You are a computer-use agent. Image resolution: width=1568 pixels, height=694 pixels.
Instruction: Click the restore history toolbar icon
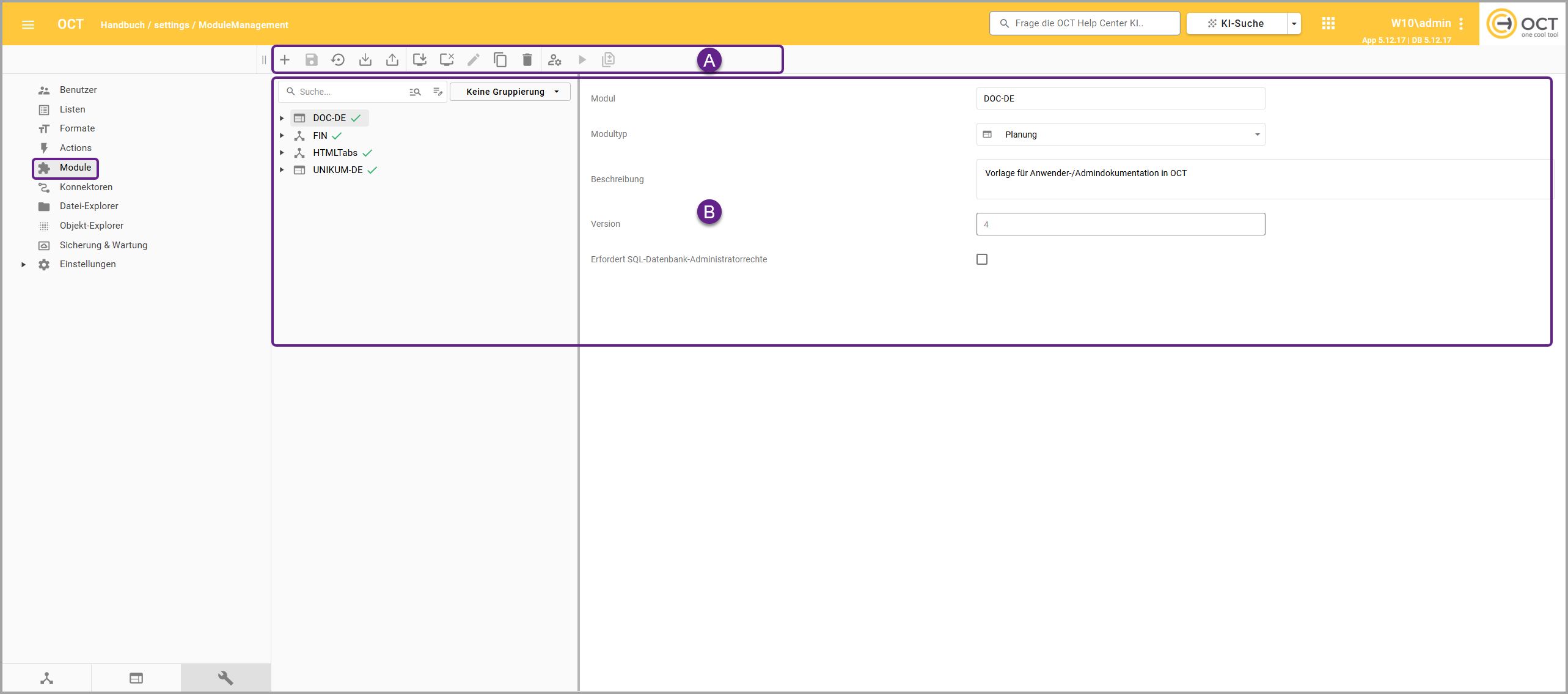338,60
